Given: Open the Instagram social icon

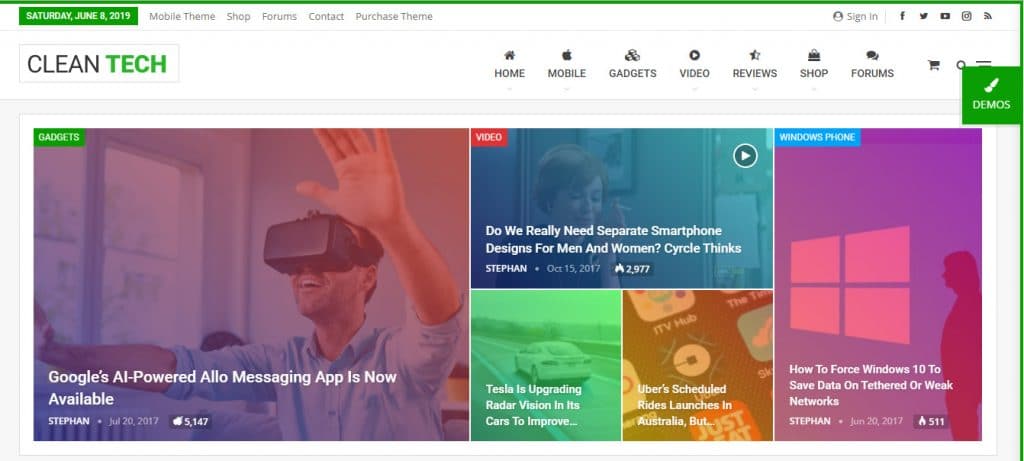Looking at the screenshot, I should [x=967, y=16].
